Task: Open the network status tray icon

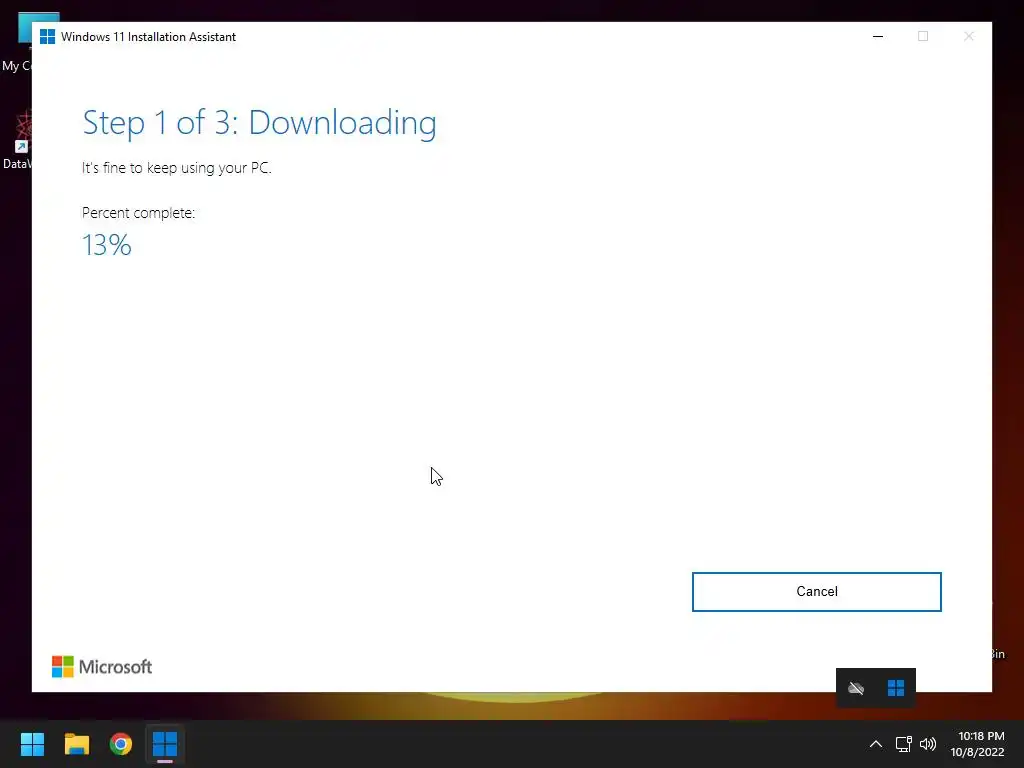Action: tap(904, 744)
